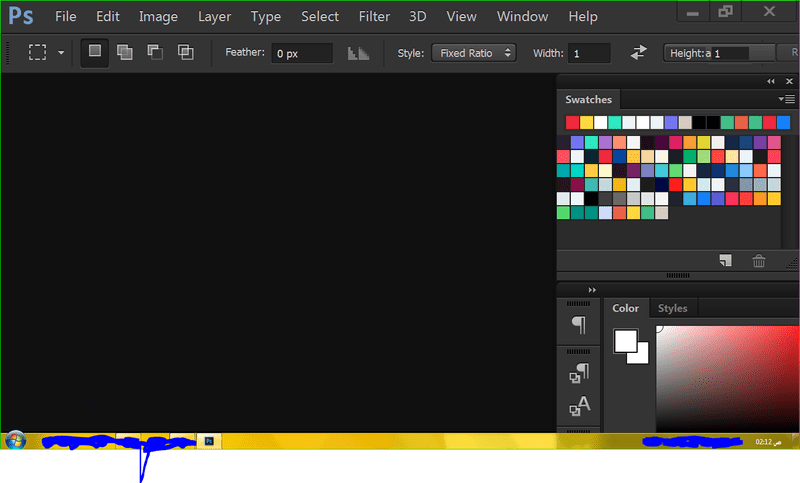Collapse Swatches panel with double-arrow icon
The width and height of the screenshot is (800, 483).
tap(771, 81)
